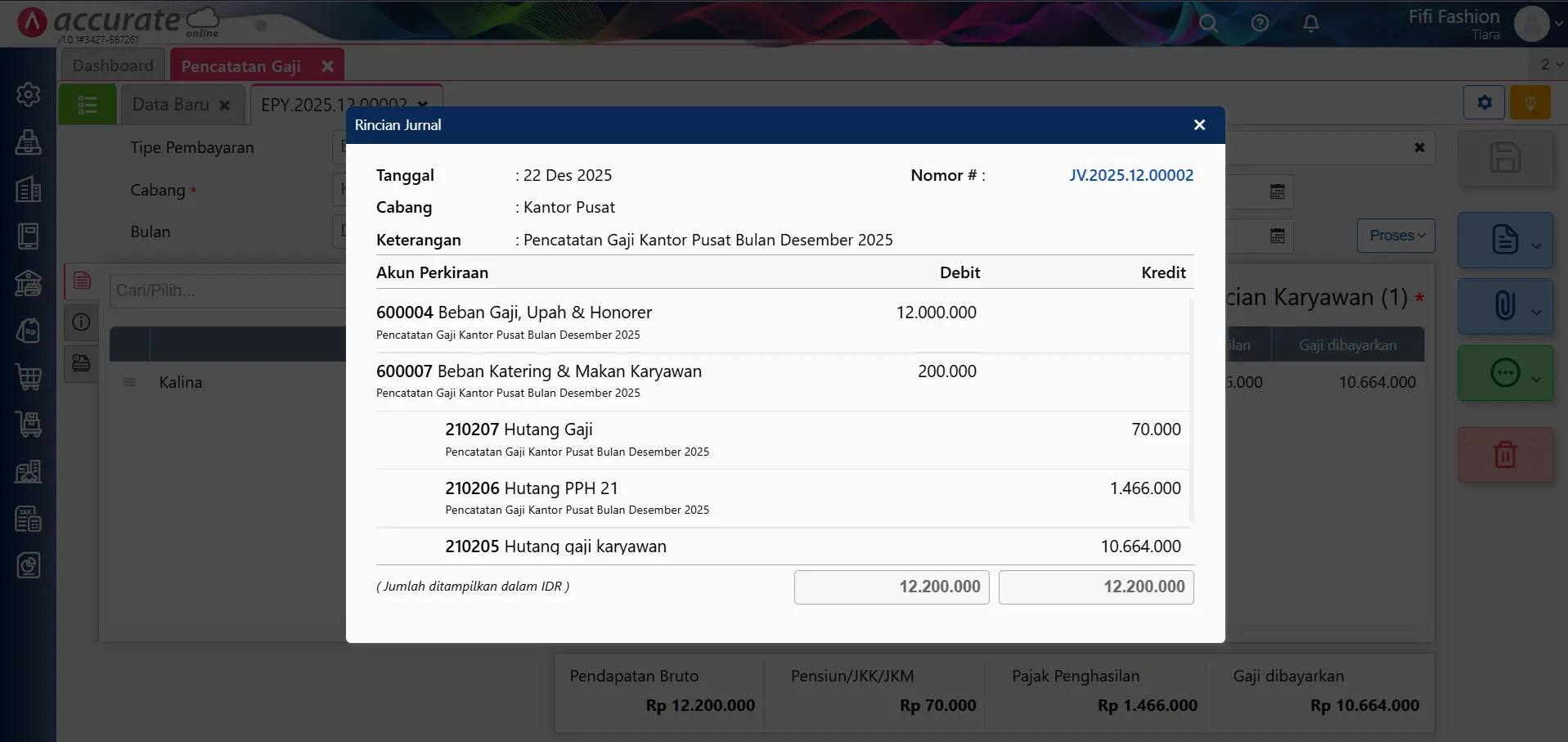The height and width of the screenshot is (742, 1568).
Task: Open the notifications bell icon
Action: [1310, 23]
